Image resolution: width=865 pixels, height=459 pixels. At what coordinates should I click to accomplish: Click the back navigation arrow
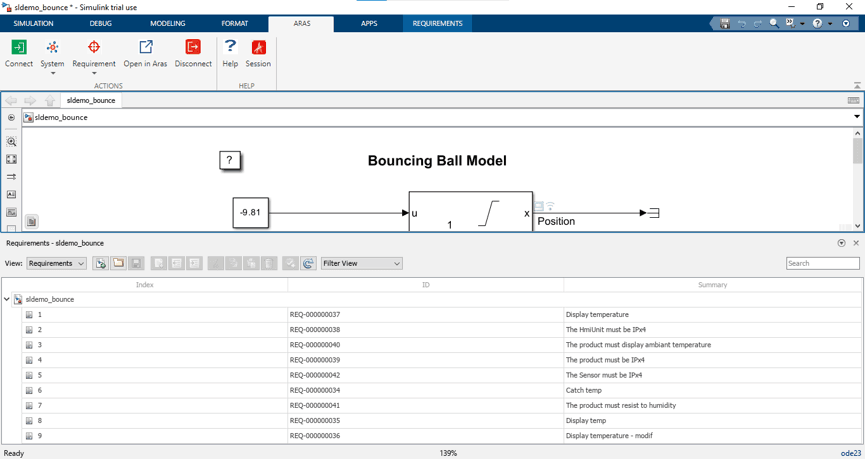click(11, 100)
